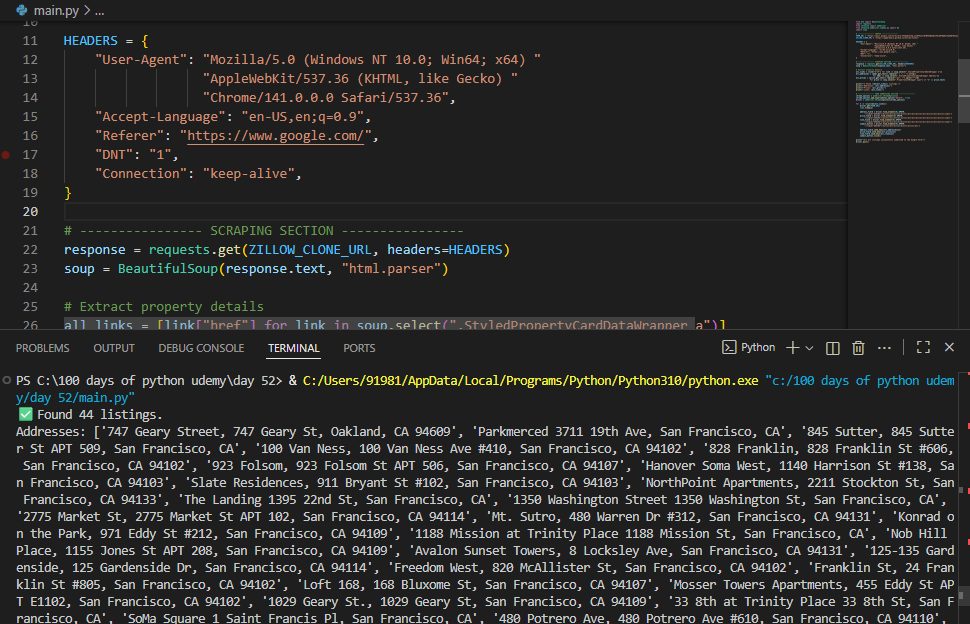Open the terminal launch profile dropdown arrow

(x=809, y=348)
